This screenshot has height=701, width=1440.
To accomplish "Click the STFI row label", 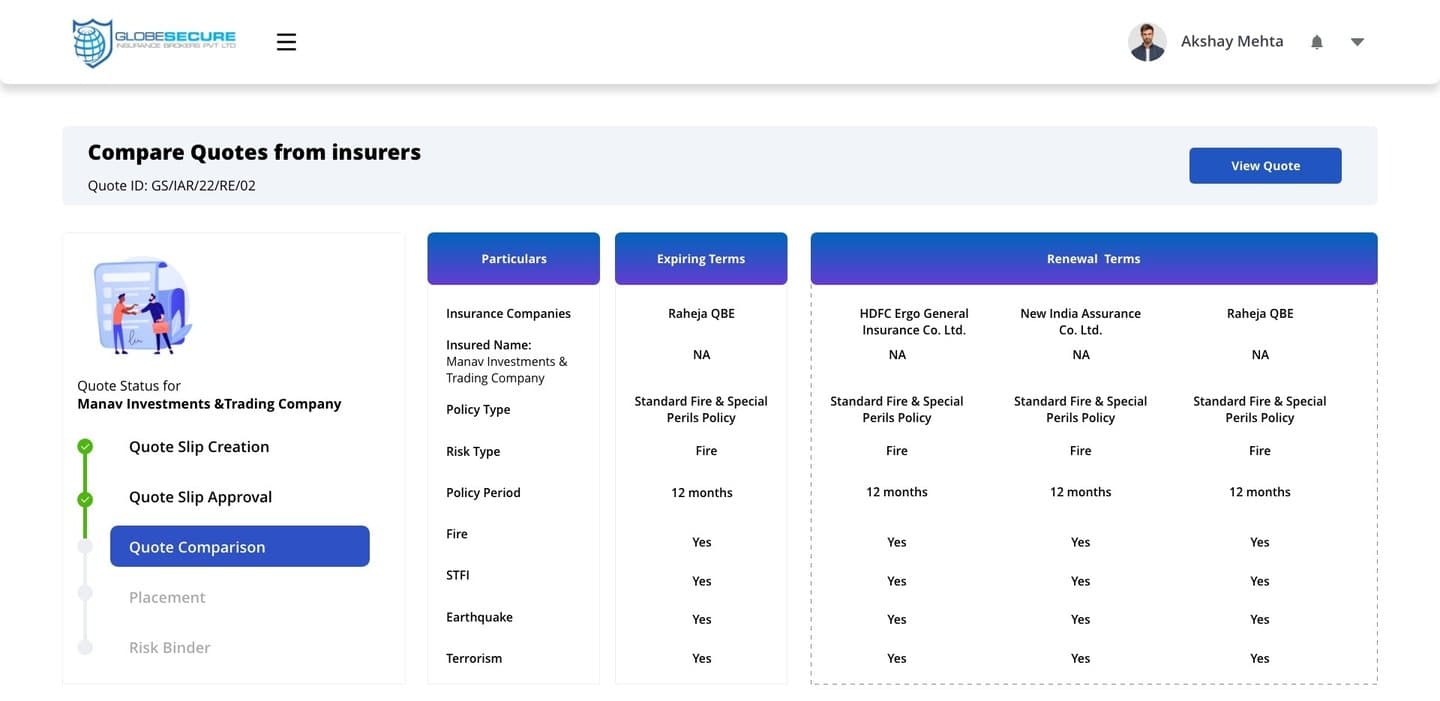I will pos(458,575).
